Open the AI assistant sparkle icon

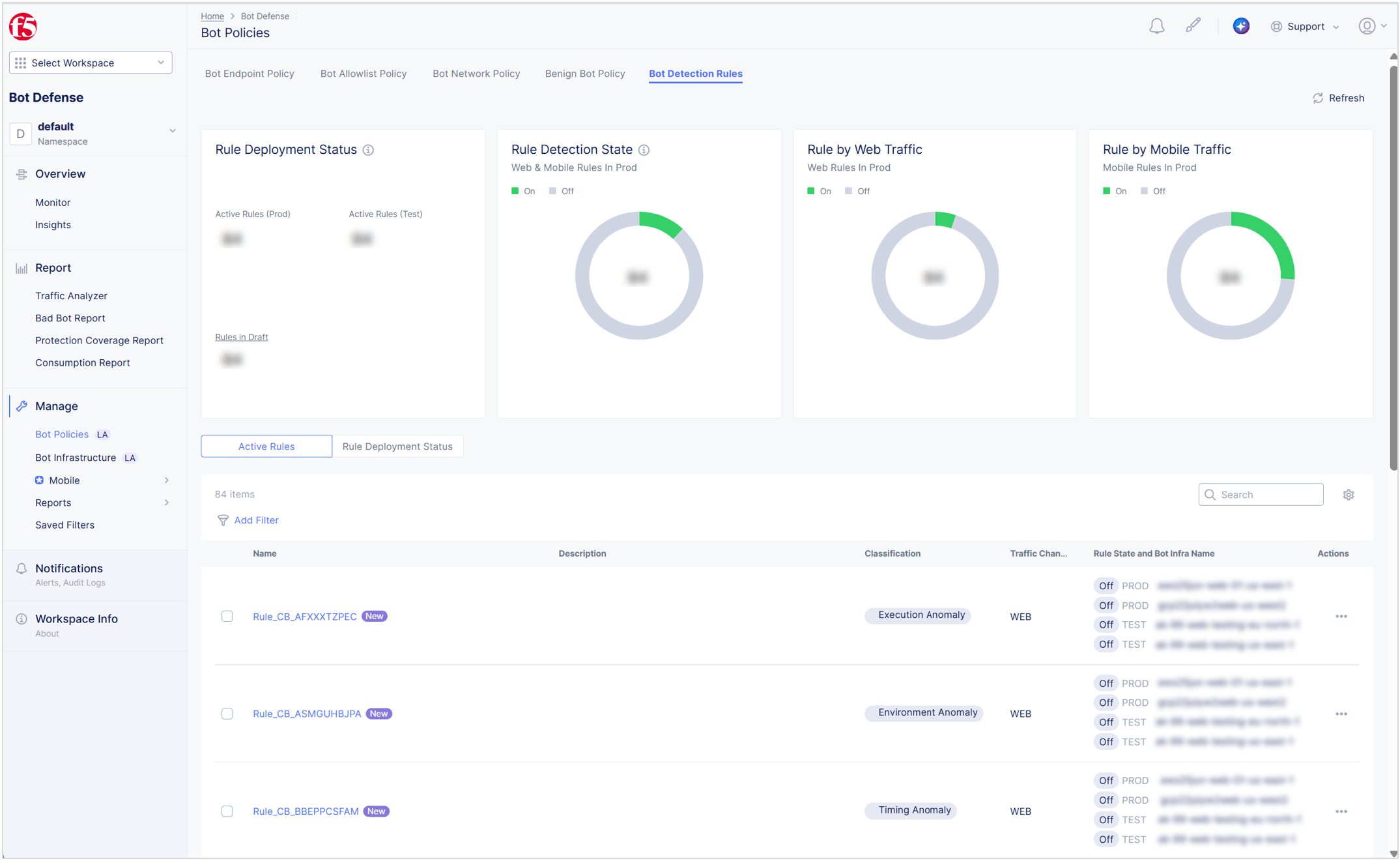(1241, 26)
